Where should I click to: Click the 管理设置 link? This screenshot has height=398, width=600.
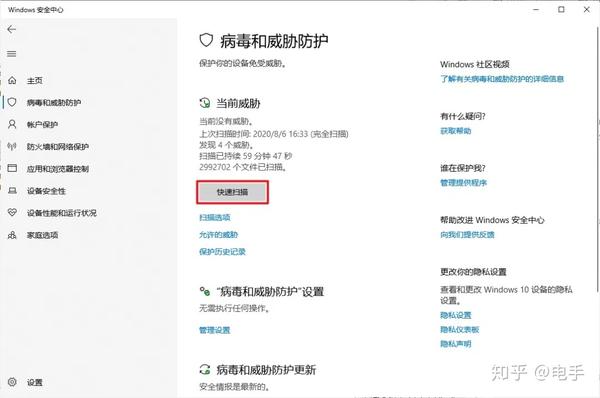click(215, 330)
